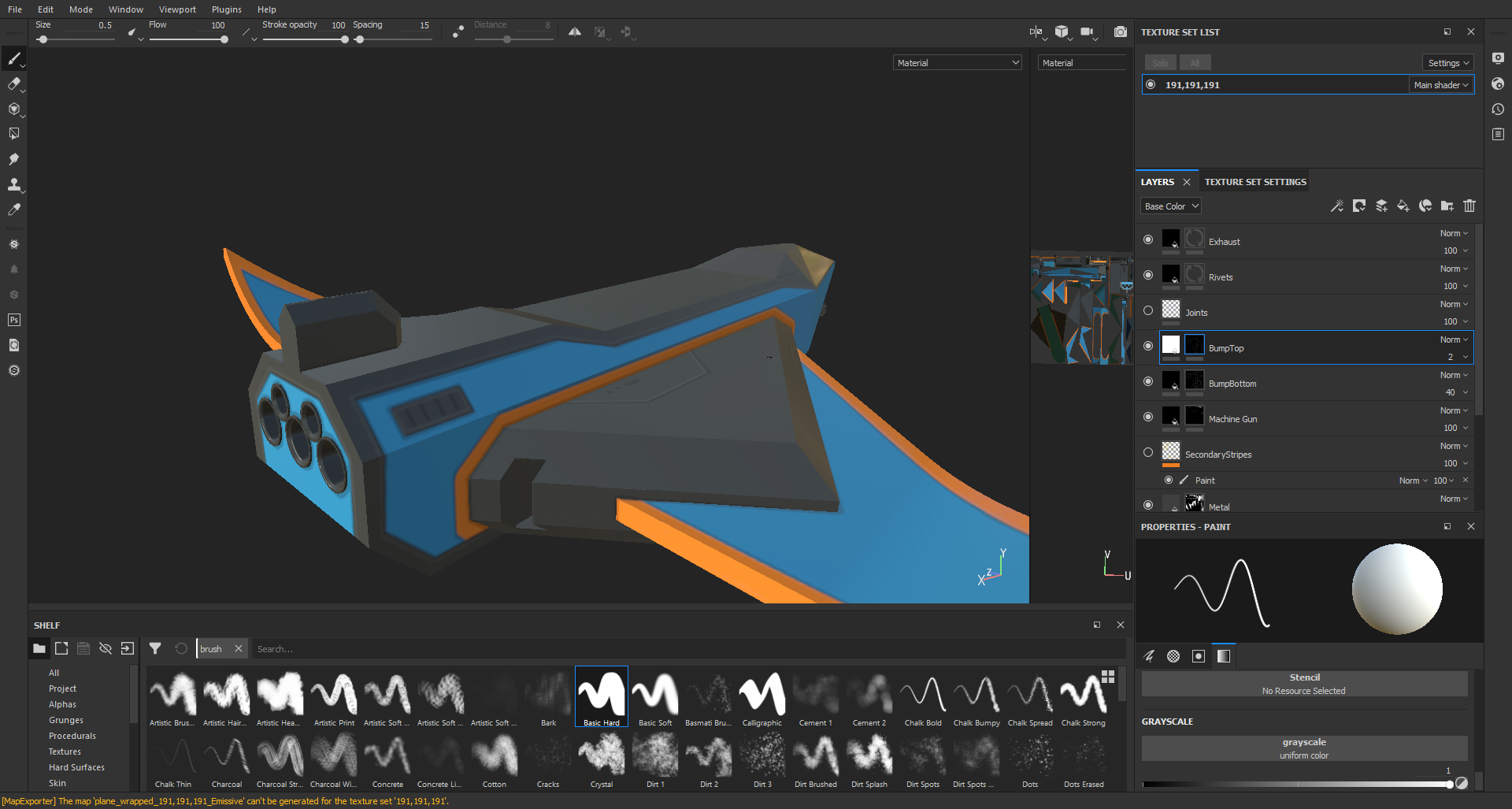Open the Main shader dropdown
Screen dimensions: 1512x809
1441,85
